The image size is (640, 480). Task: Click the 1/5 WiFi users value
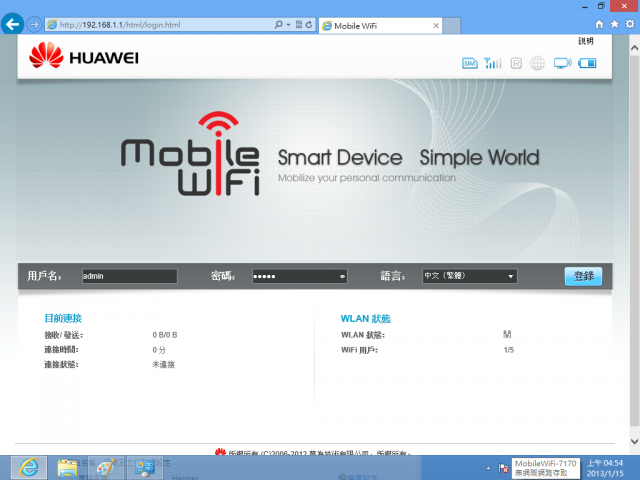click(509, 350)
